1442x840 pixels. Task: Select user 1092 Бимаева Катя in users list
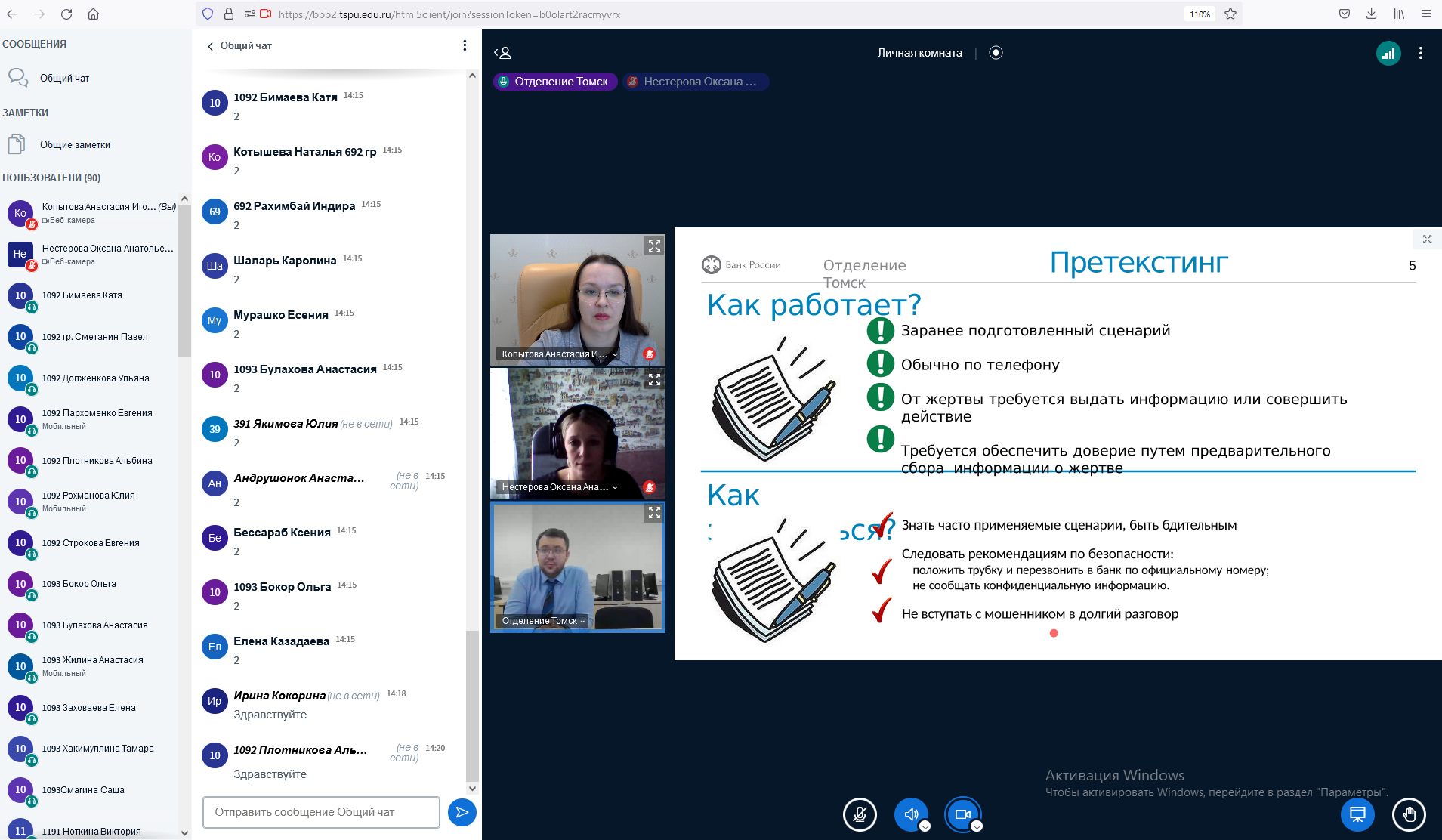(x=82, y=295)
